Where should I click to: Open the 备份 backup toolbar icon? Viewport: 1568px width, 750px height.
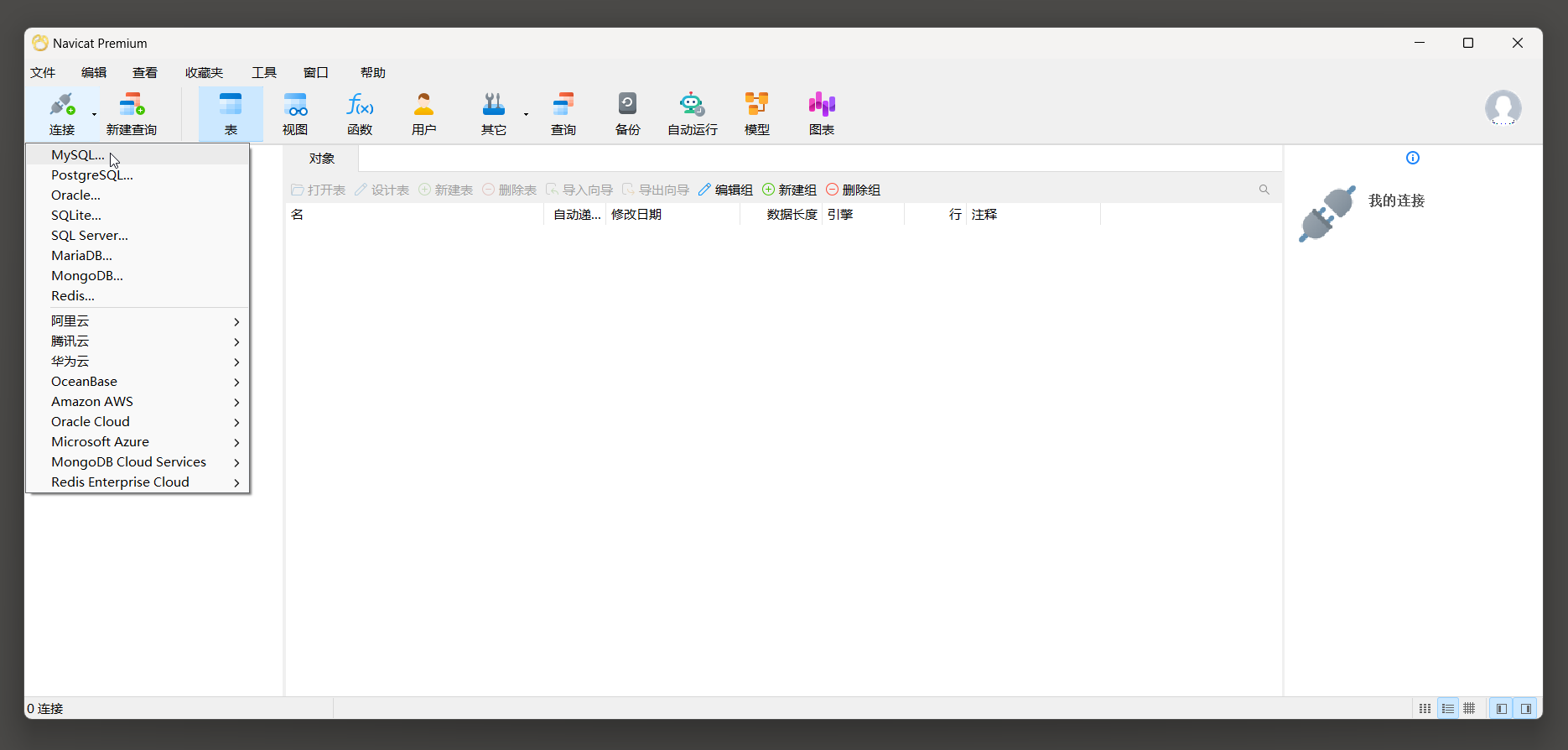(x=628, y=114)
